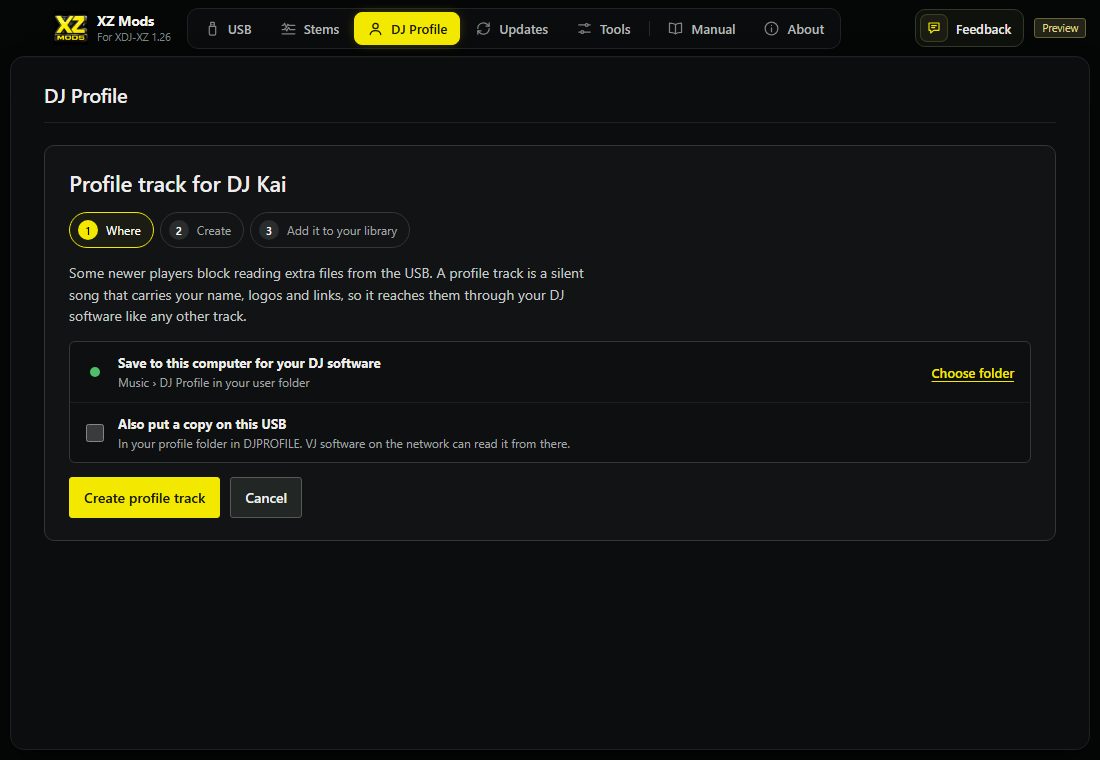This screenshot has height=760, width=1100.
Task: Go to step 3 Add it to your library
Action: click(330, 230)
